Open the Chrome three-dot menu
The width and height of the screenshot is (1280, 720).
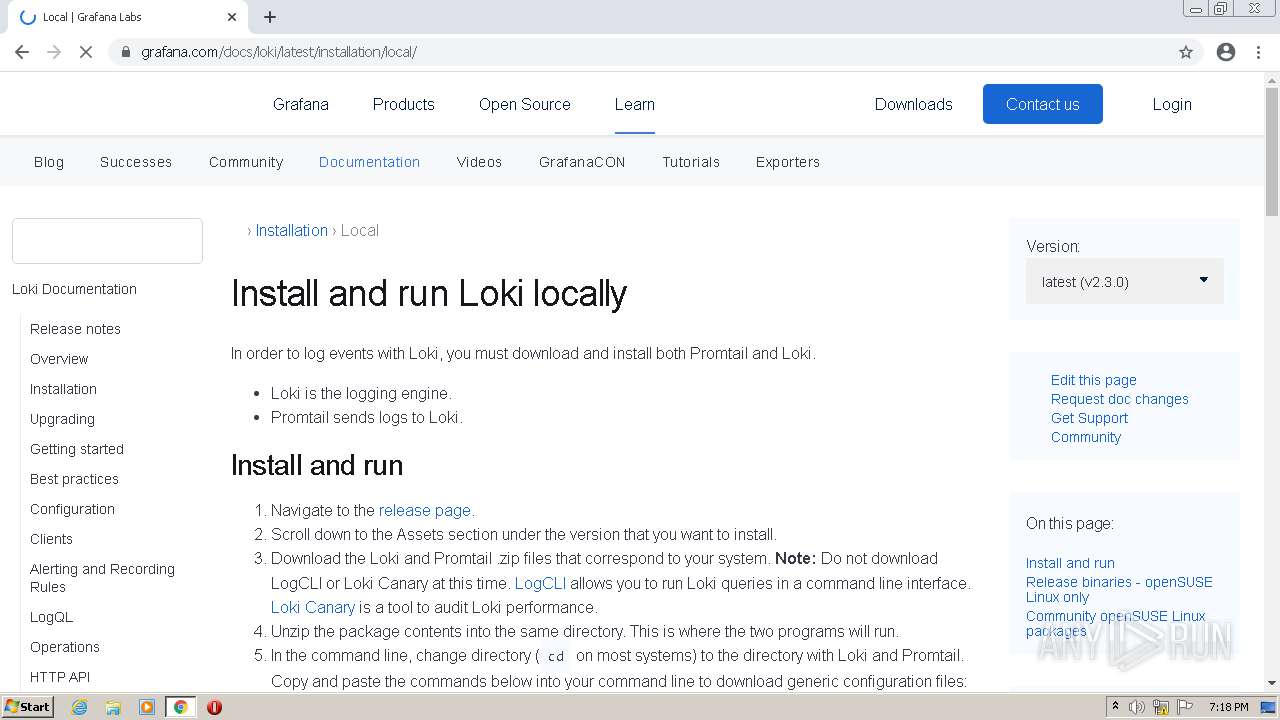tap(1258, 52)
